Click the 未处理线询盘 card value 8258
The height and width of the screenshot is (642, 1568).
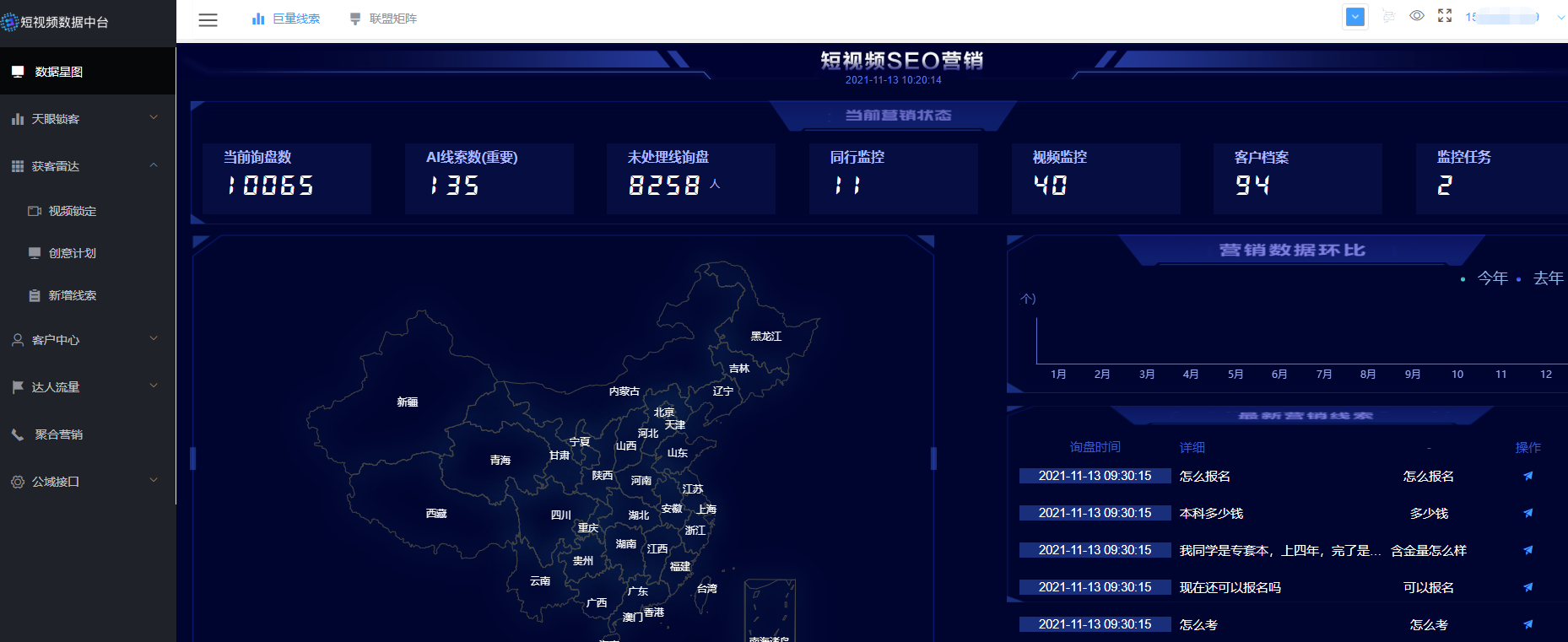665,186
